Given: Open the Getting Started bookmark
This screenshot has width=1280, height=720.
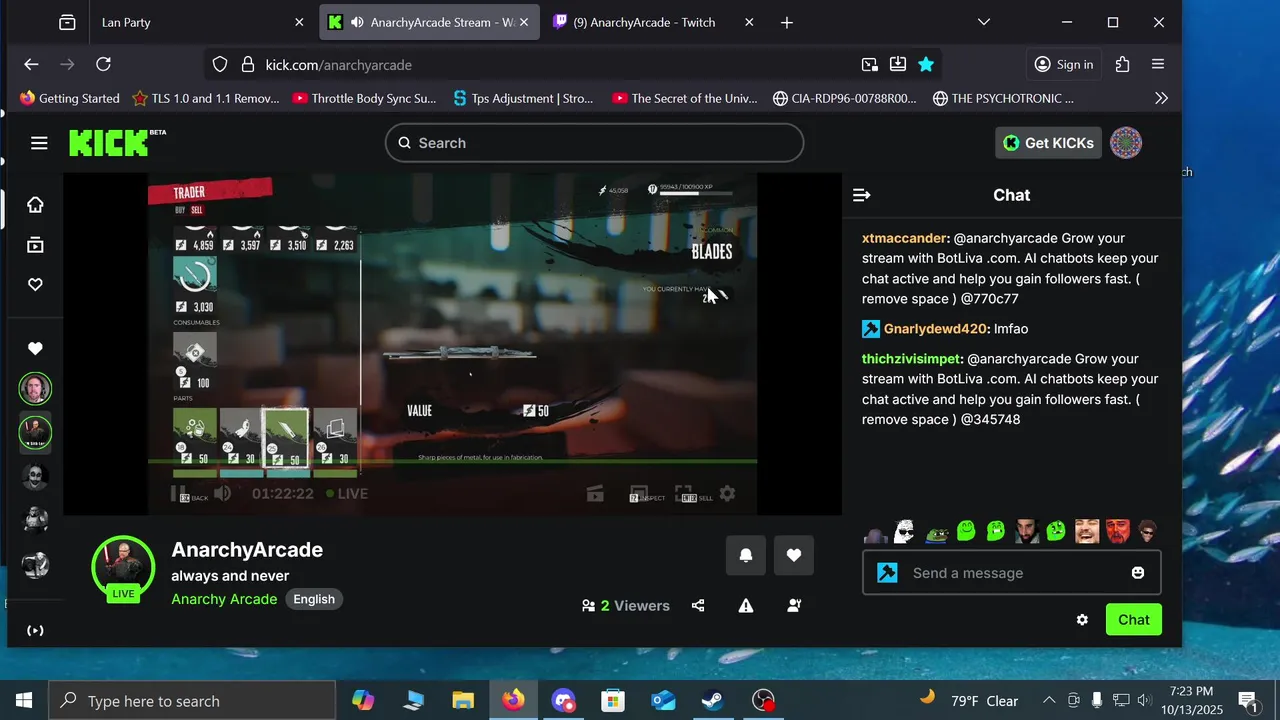Looking at the screenshot, I should [x=70, y=98].
